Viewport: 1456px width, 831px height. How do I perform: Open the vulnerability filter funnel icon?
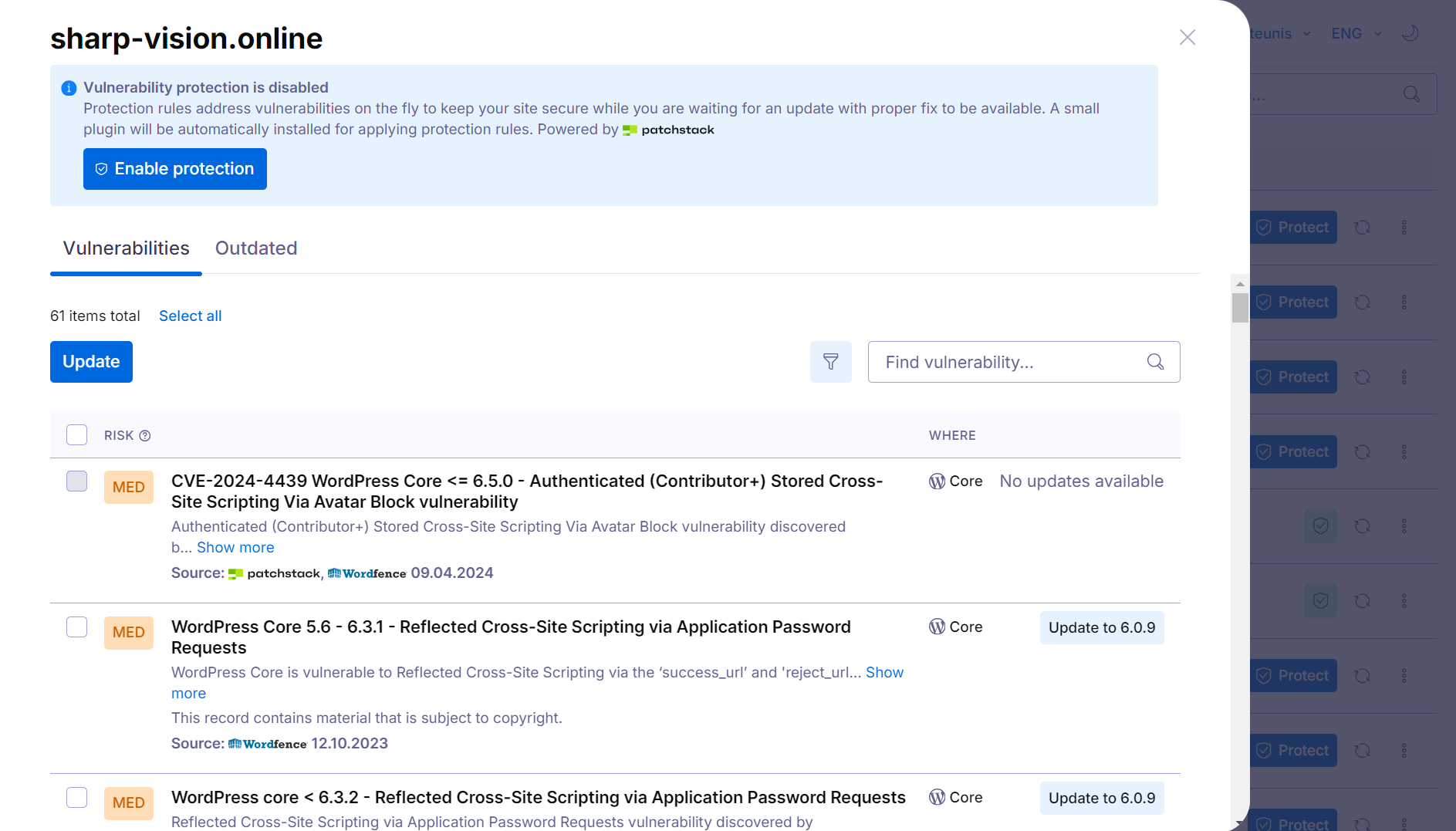click(830, 362)
